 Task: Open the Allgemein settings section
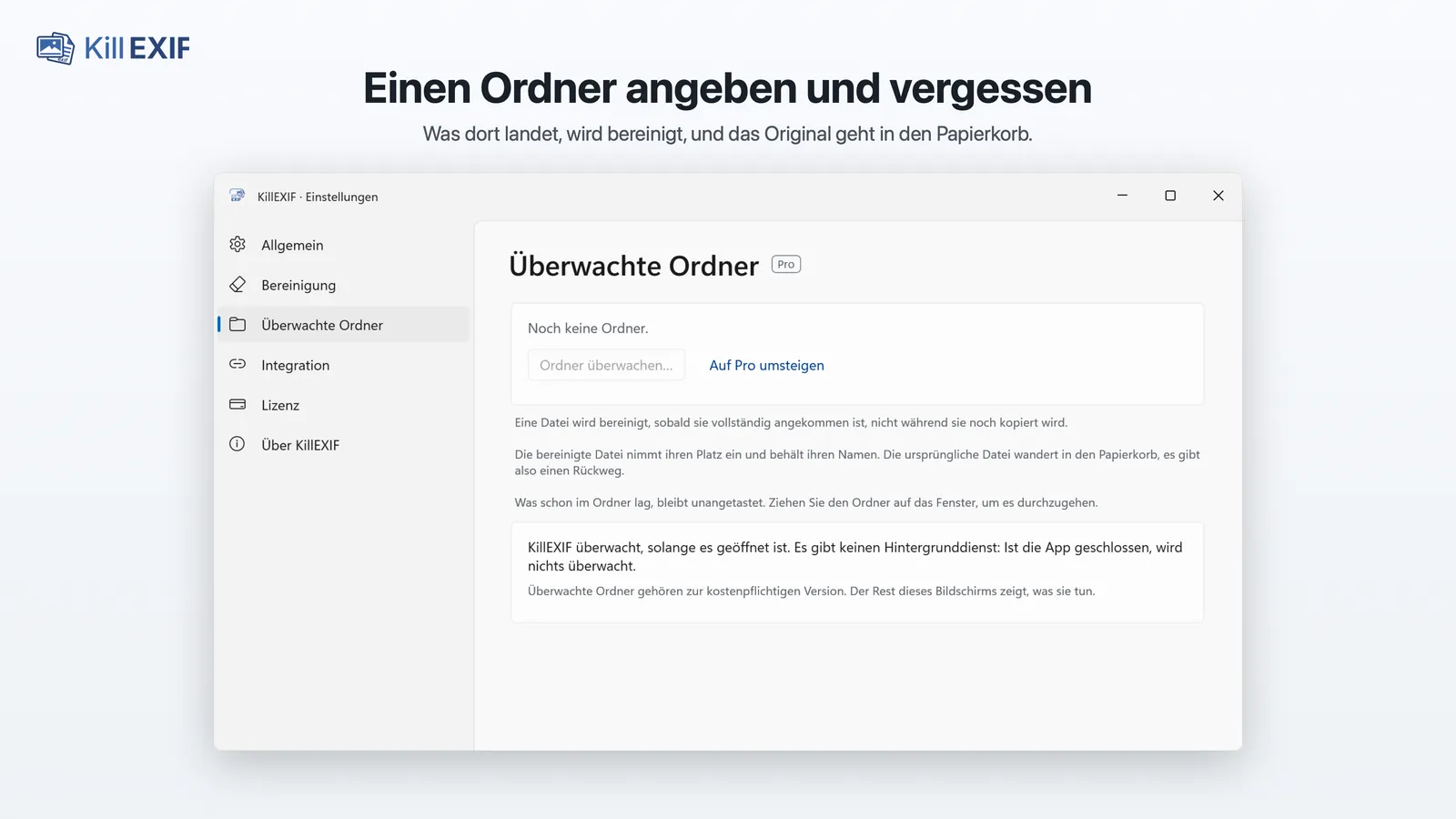(344, 245)
